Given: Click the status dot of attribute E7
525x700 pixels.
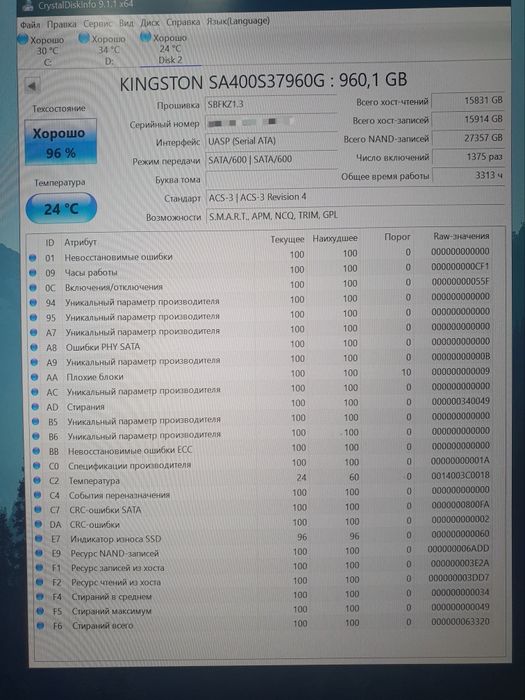Looking at the screenshot, I should click(x=39, y=539).
